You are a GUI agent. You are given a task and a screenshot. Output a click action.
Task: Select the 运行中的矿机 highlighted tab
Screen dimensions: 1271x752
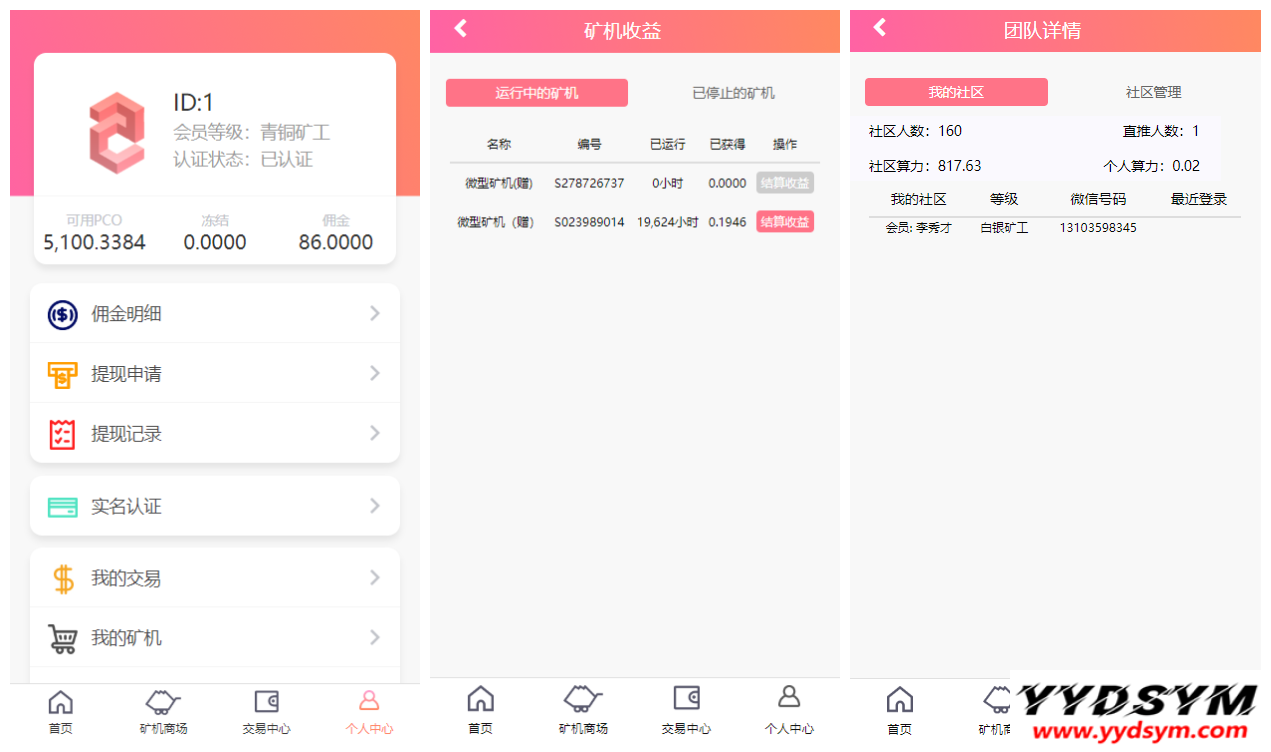(x=537, y=92)
